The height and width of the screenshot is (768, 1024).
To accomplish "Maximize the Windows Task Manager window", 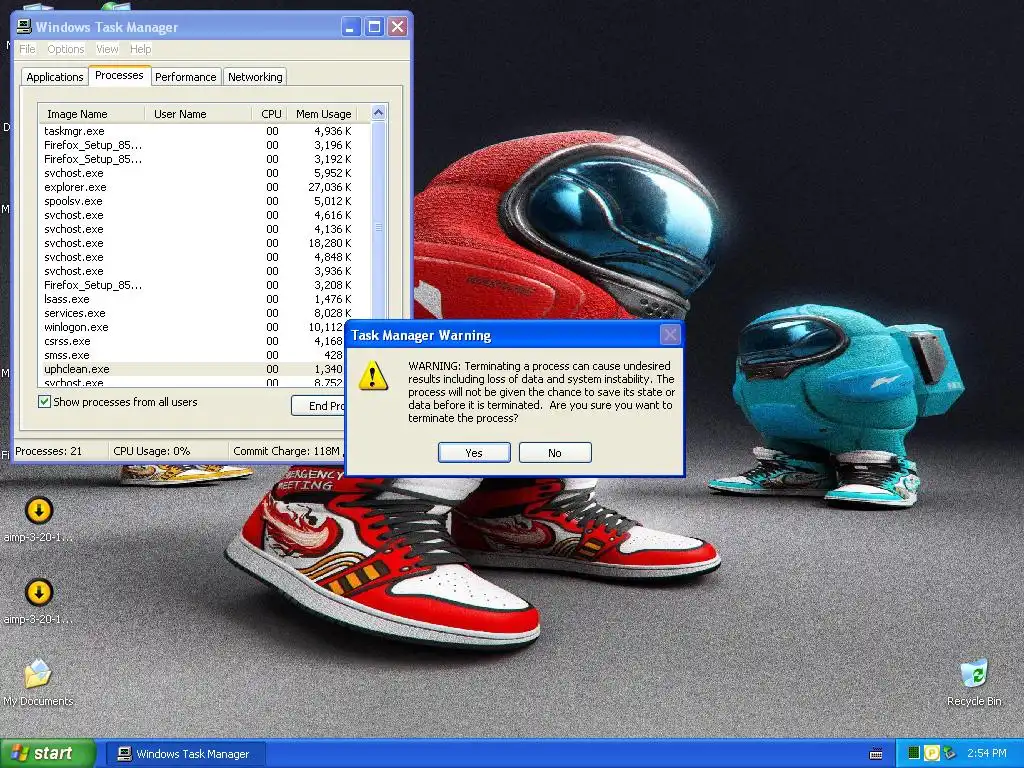I will [374, 27].
